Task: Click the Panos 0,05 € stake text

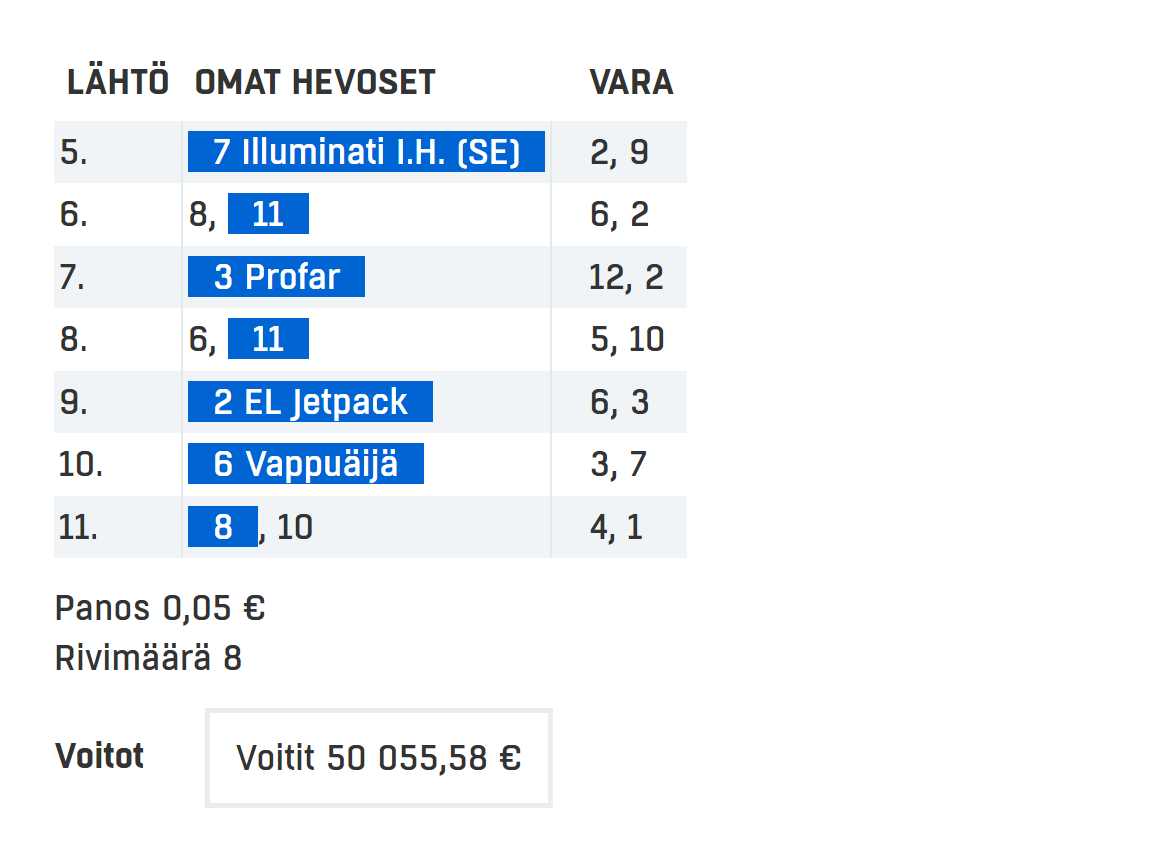Action: pyautogui.click(x=160, y=608)
